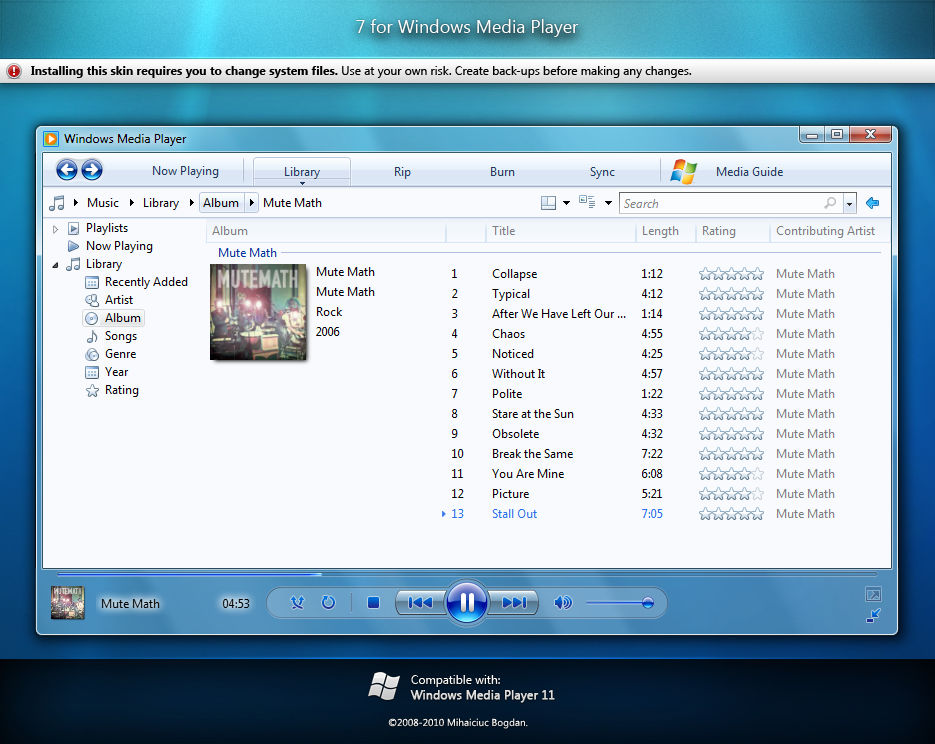Click the Playlists icon in sidebar

click(x=73, y=228)
